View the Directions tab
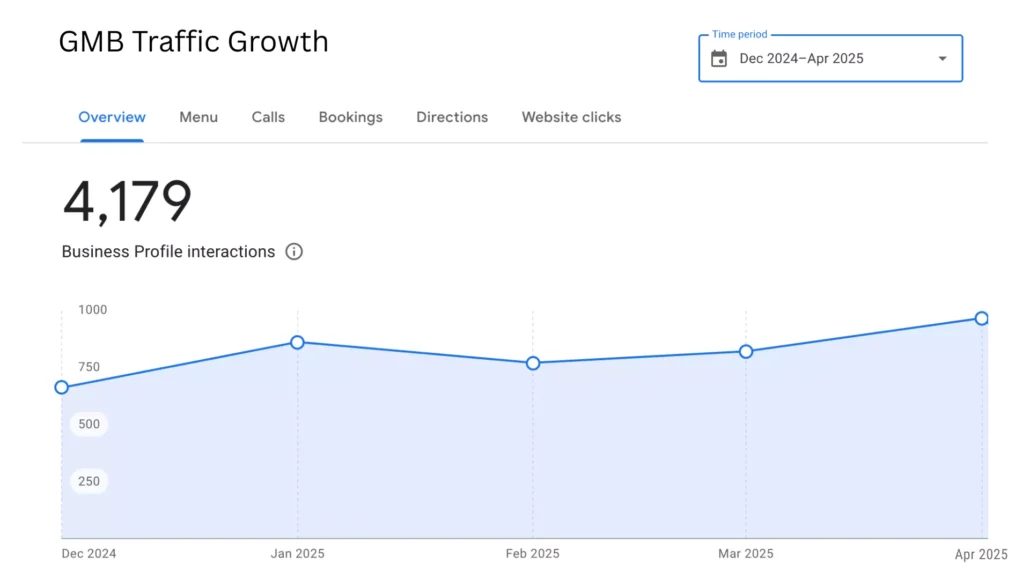 pos(452,117)
